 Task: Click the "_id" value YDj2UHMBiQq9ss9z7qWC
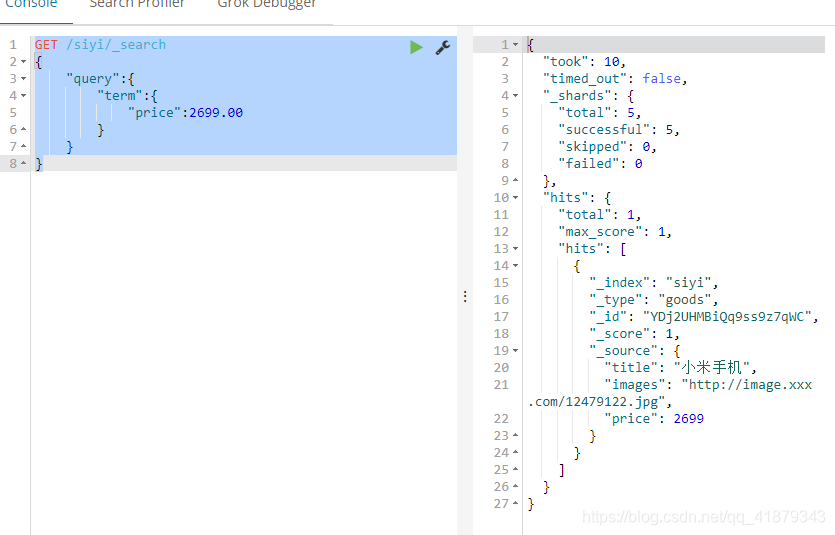click(727, 317)
